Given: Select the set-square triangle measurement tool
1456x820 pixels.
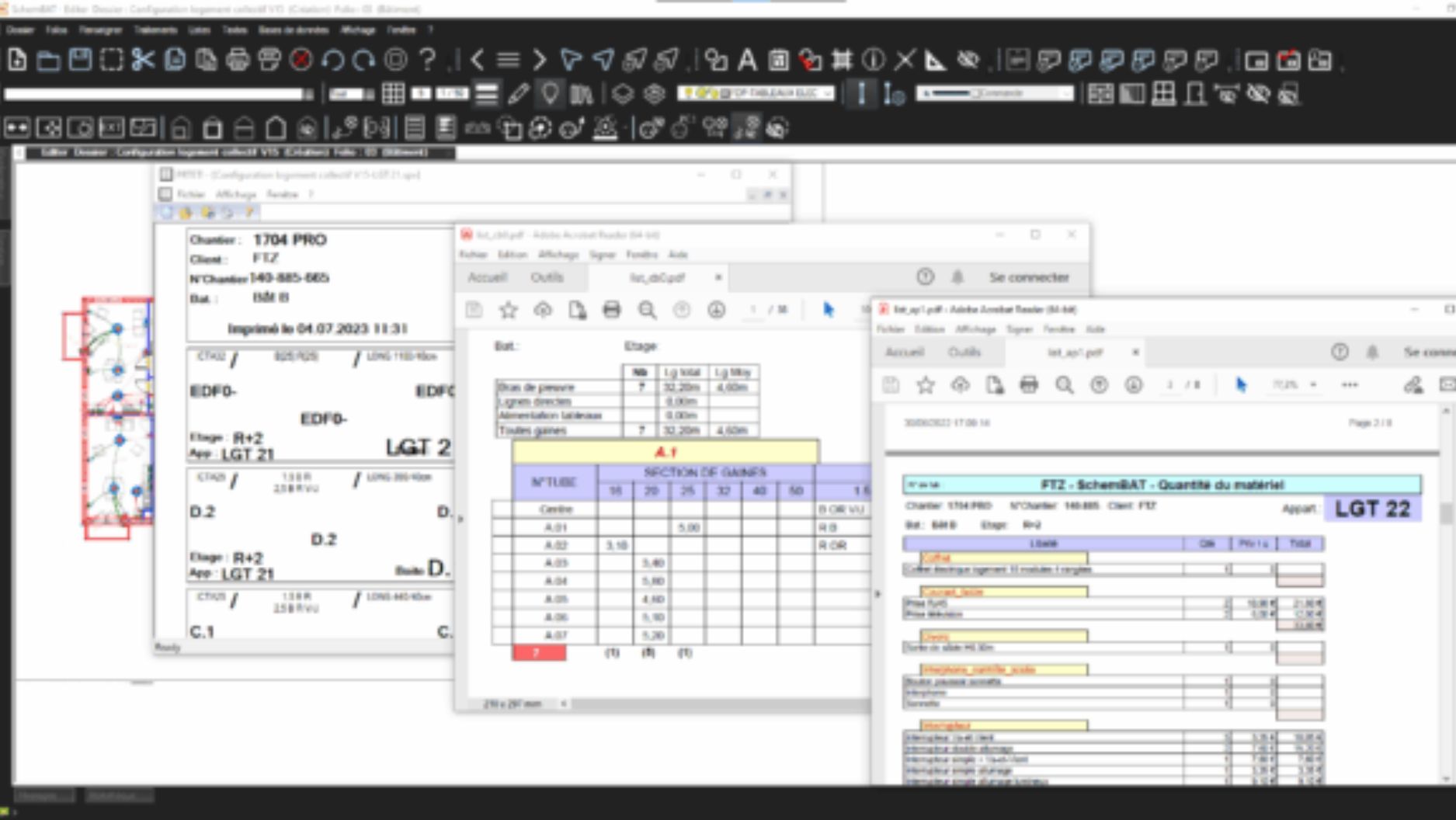Looking at the screenshot, I should pyautogui.click(x=936, y=60).
